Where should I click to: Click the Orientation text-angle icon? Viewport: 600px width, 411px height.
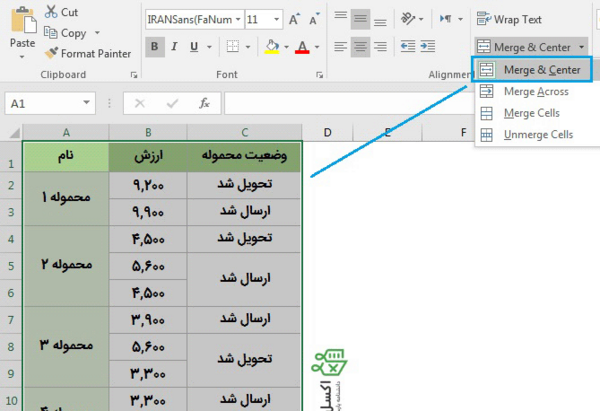point(408,18)
